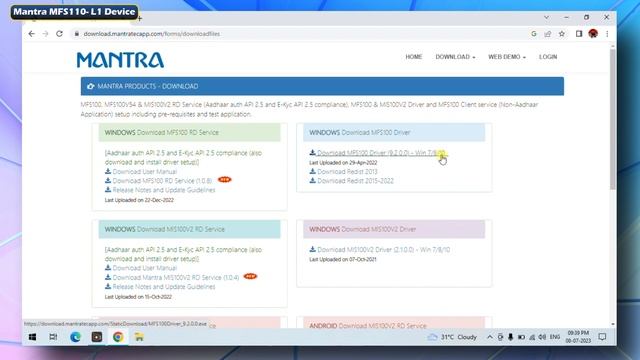This screenshot has height=360, width=640.
Task: Switch to Chrome on the taskbar
Action: point(118,337)
